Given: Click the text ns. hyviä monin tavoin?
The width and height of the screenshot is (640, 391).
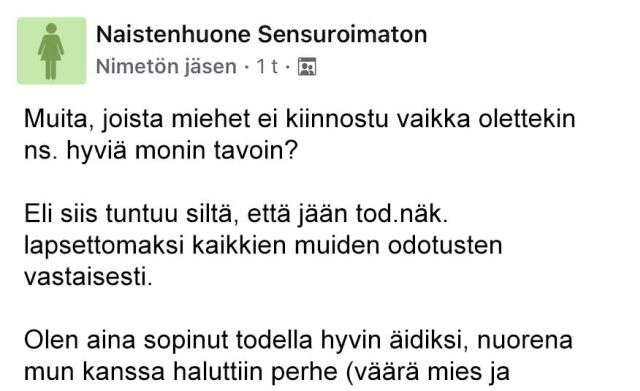Looking at the screenshot, I should tap(161, 151).
